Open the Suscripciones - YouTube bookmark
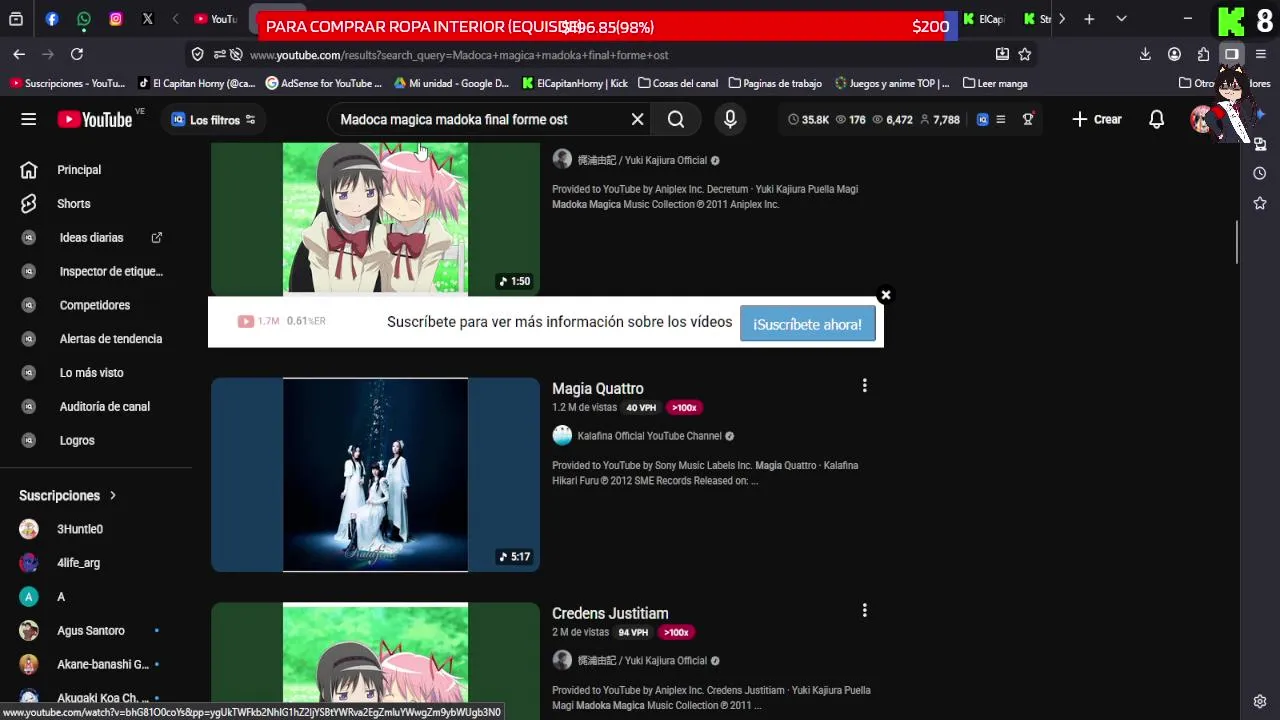The height and width of the screenshot is (720, 1280). pyautogui.click(x=67, y=84)
